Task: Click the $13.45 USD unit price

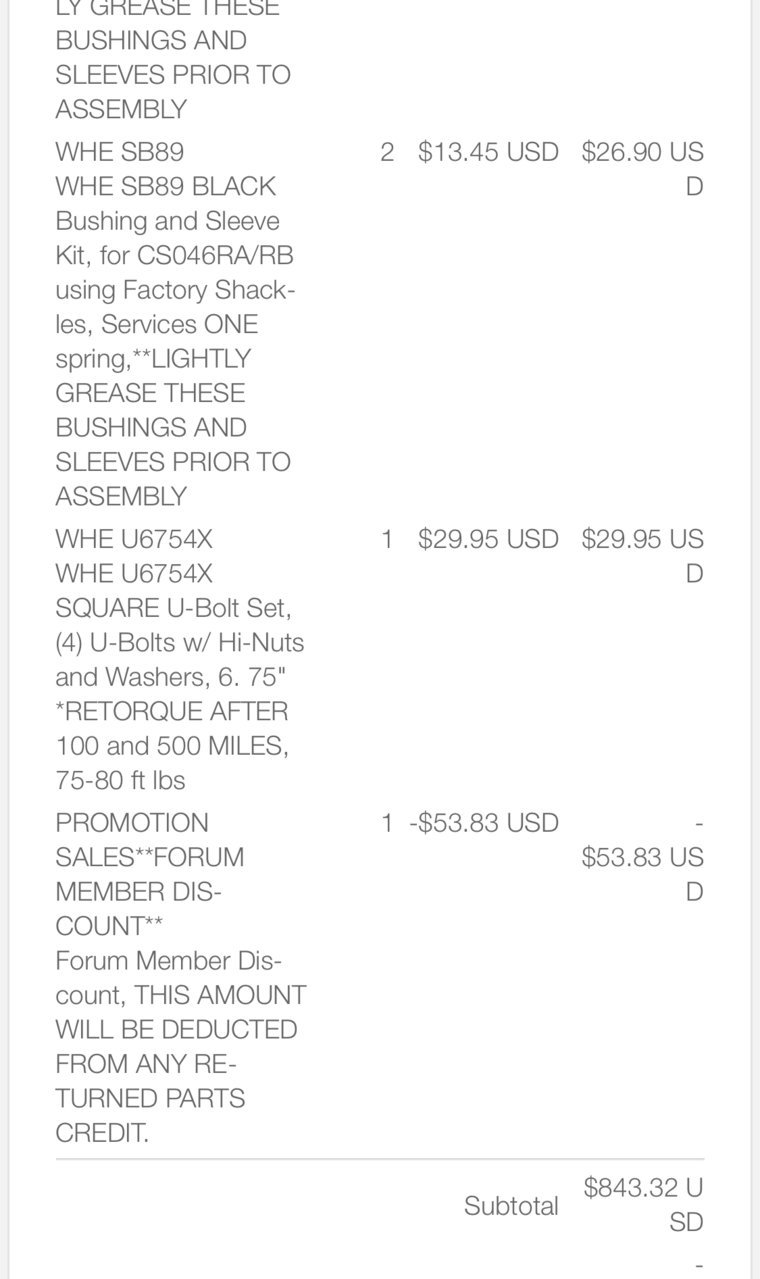Action: pyautogui.click(x=488, y=152)
